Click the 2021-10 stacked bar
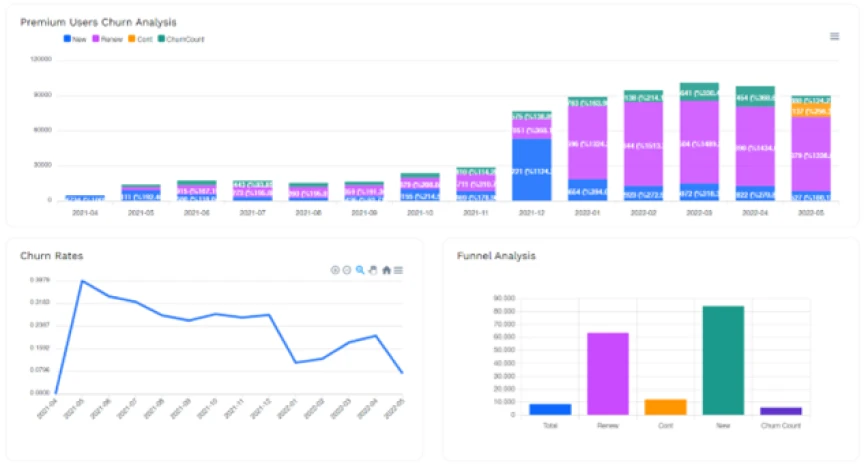Viewport: 868px width, 465px height. point(420,187)
